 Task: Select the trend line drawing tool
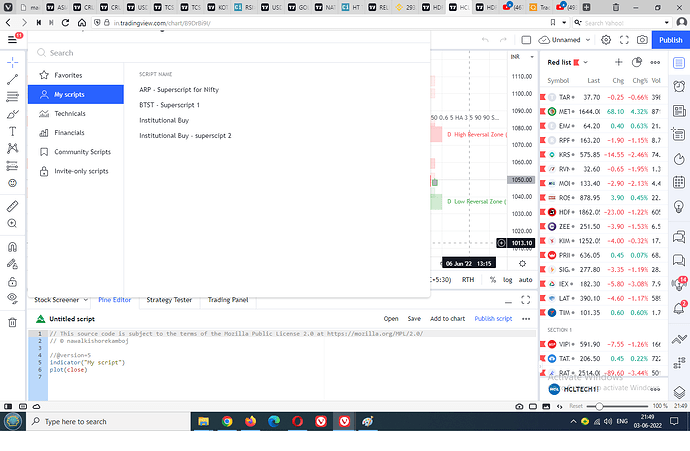[x=12, y=79]
